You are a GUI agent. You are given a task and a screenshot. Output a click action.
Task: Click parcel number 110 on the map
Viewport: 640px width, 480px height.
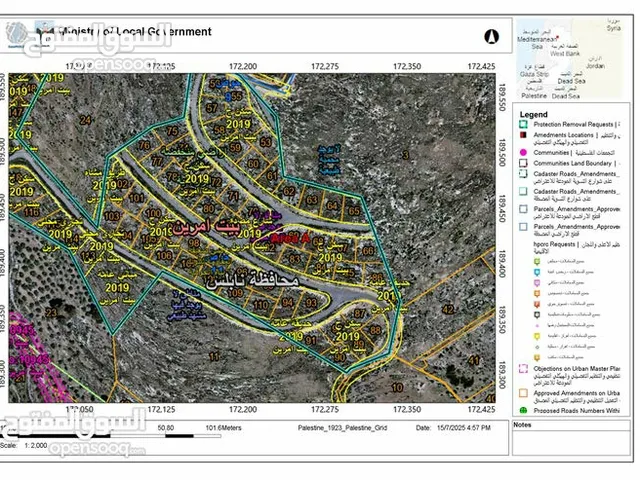click(260, 304)
